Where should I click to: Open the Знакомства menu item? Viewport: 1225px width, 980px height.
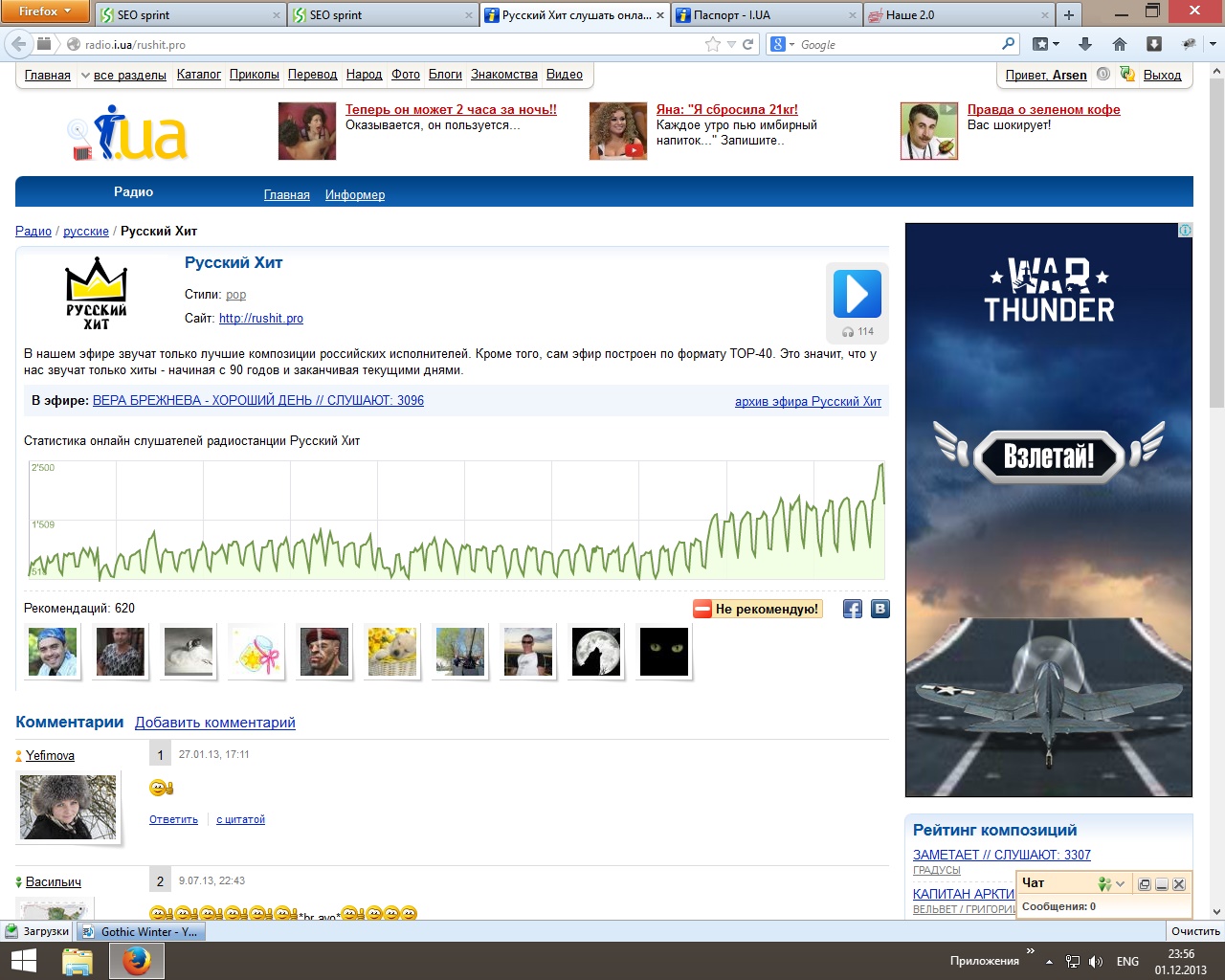(x=504, y=75)
